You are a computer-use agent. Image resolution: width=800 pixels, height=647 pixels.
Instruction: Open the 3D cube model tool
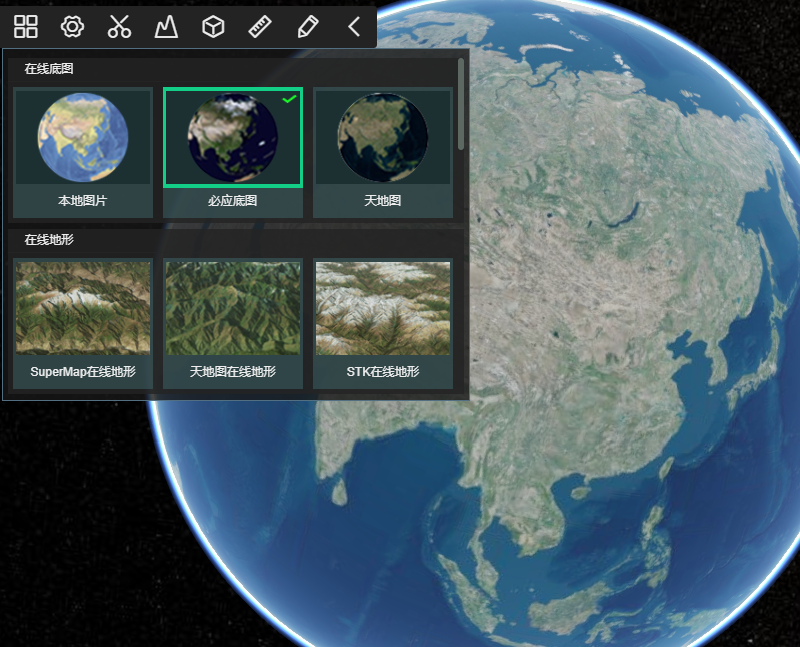tap(213, 27)
